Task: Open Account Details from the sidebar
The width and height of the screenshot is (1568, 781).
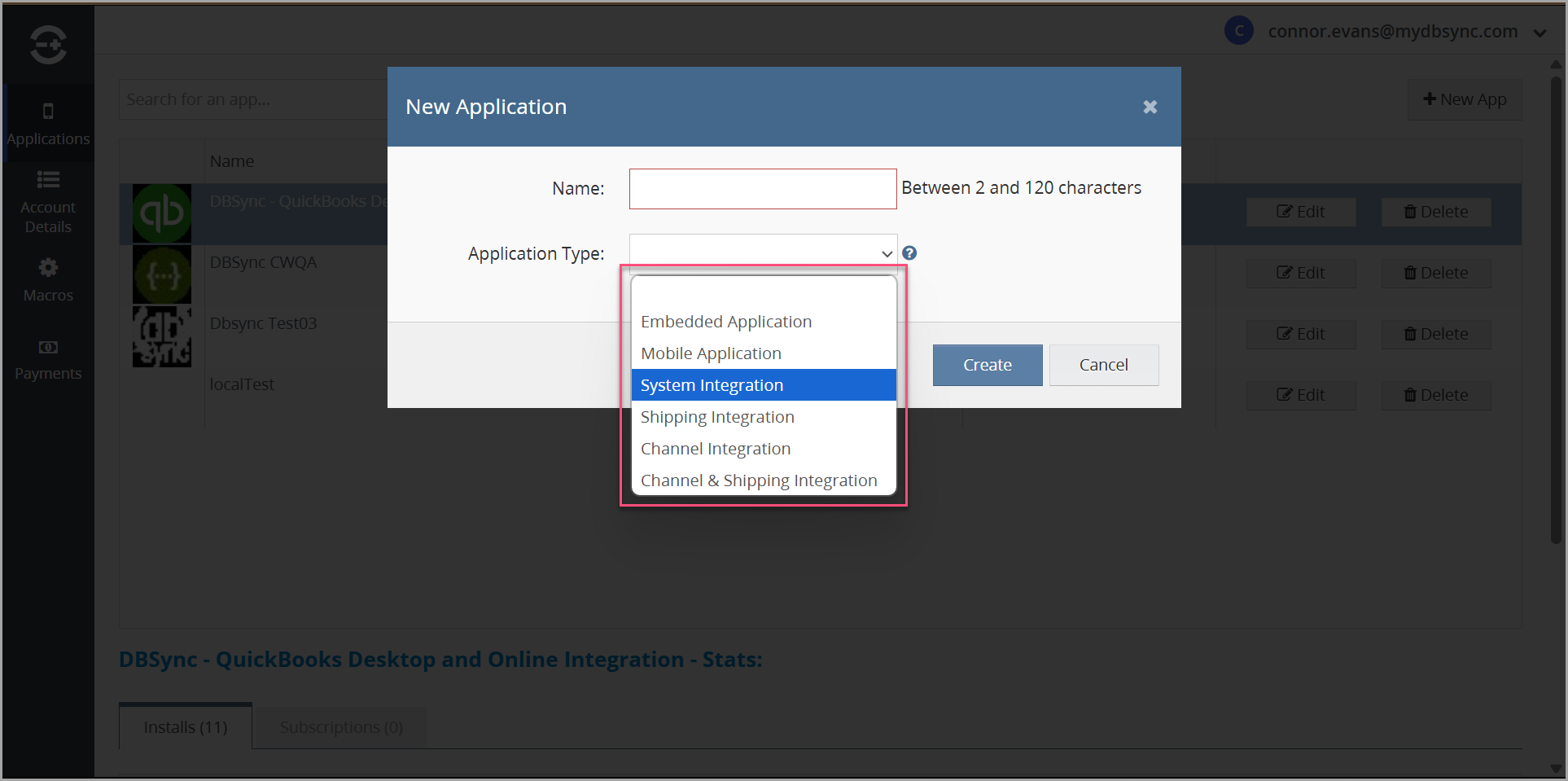Action: 48,201
